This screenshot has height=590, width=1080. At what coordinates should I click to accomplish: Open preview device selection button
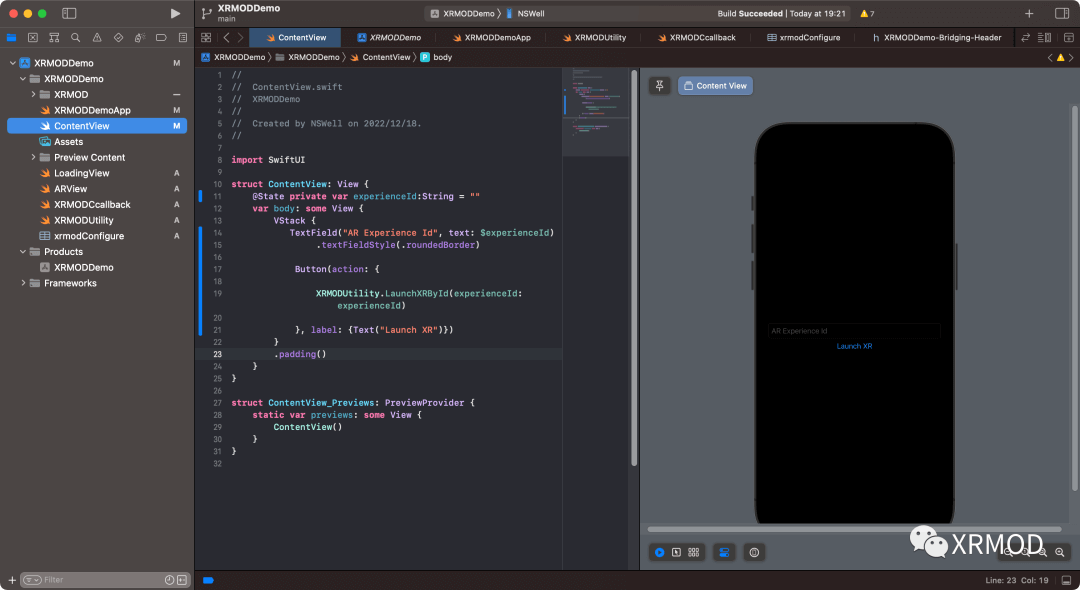pyautogui.click(x=754, y=552)
